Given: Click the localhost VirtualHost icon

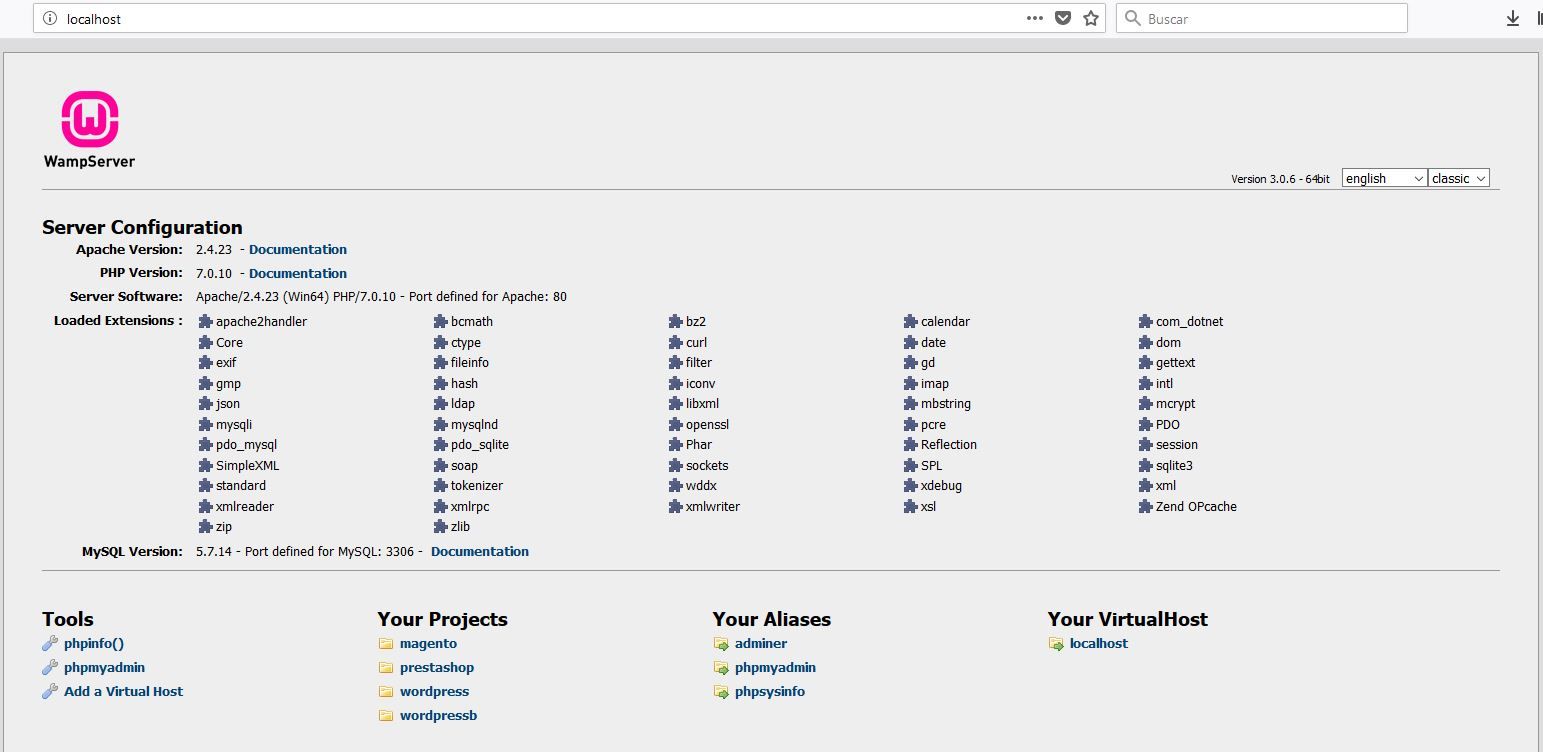Looking at the screenshot, I should coord(1057,644).
